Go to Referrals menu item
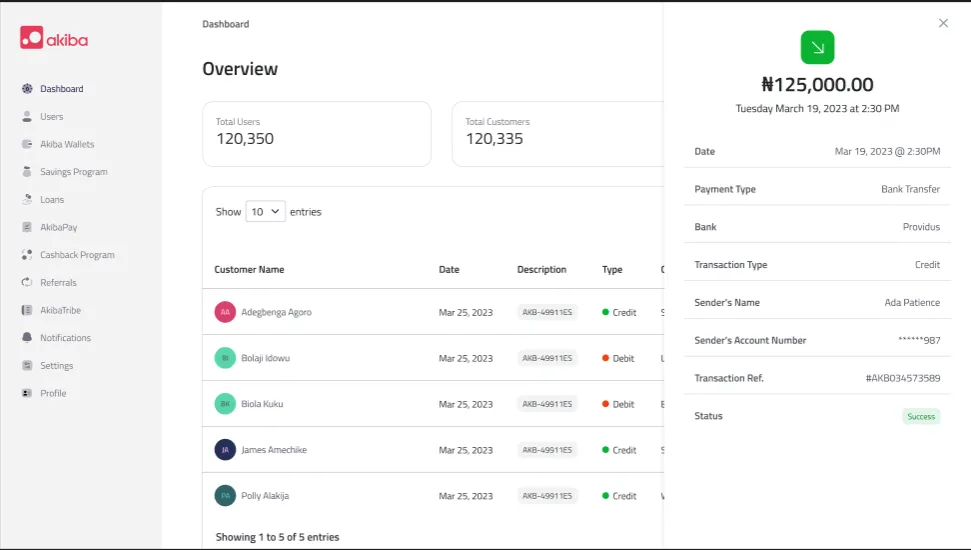971x550 pixels. (x=58, y=282)
